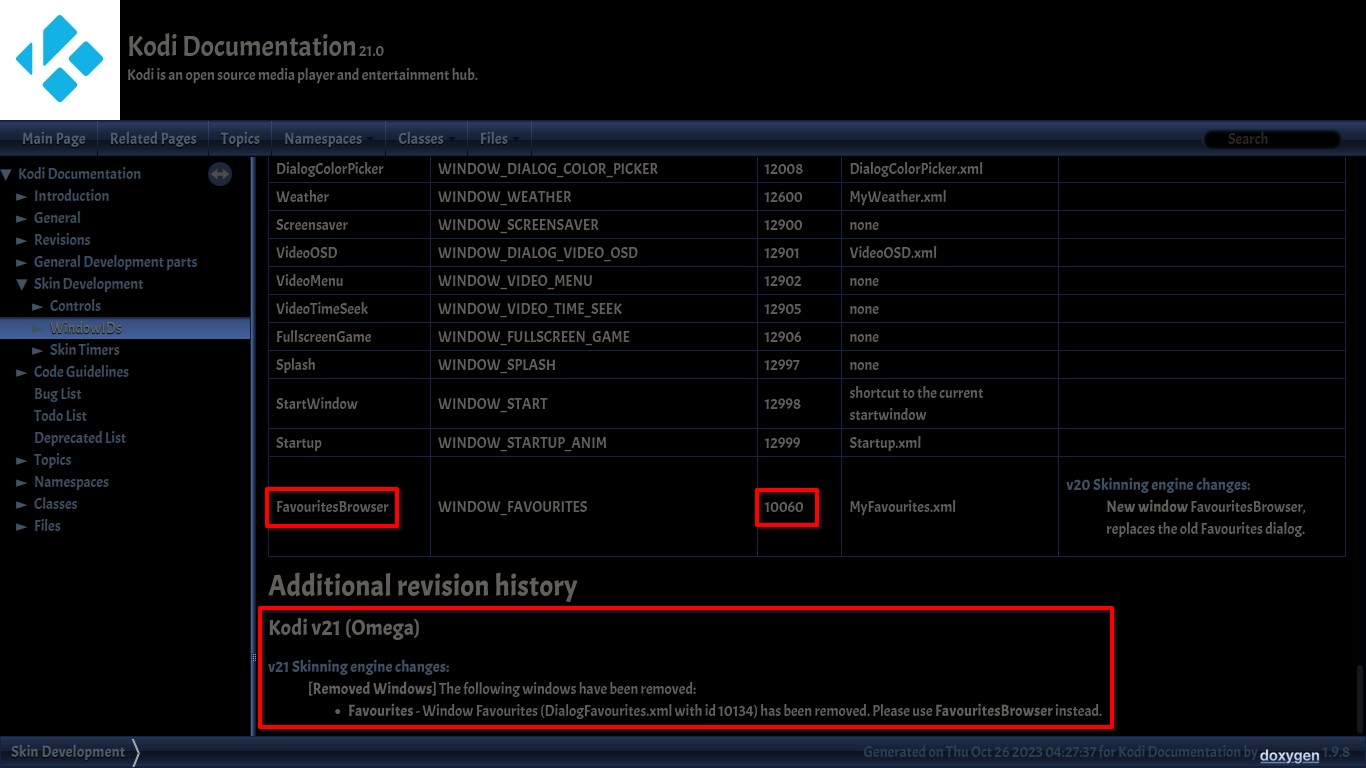Open the Main Page tab
Viewport: 1366px width, 768px height.
tap(54, 139)
